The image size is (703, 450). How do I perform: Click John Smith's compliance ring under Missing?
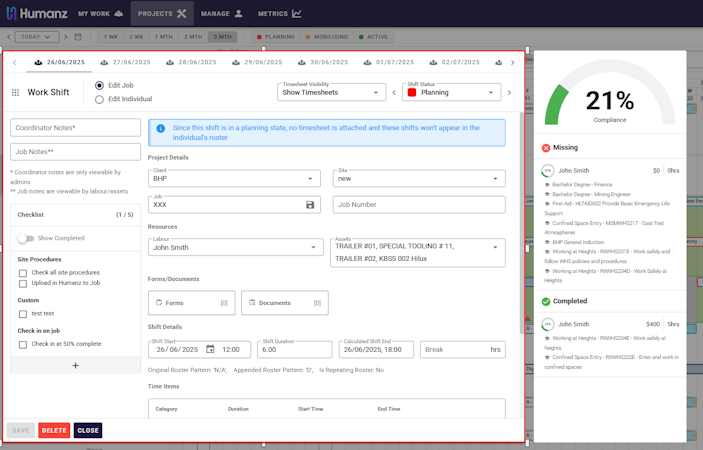(x=547, y=171)
